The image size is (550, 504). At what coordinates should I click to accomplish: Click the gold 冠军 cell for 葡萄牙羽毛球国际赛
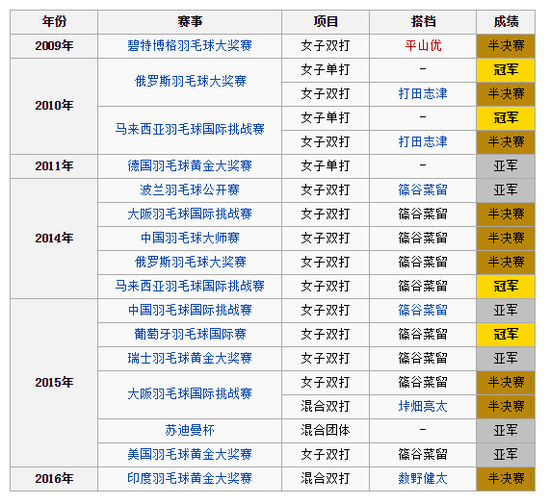[505, 334]
